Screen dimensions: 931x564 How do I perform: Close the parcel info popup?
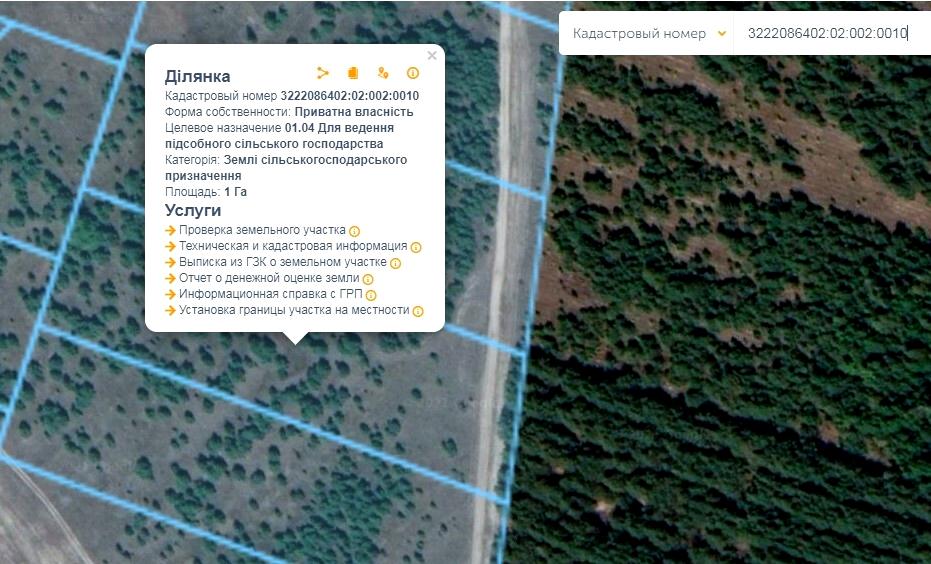(432, 56)
